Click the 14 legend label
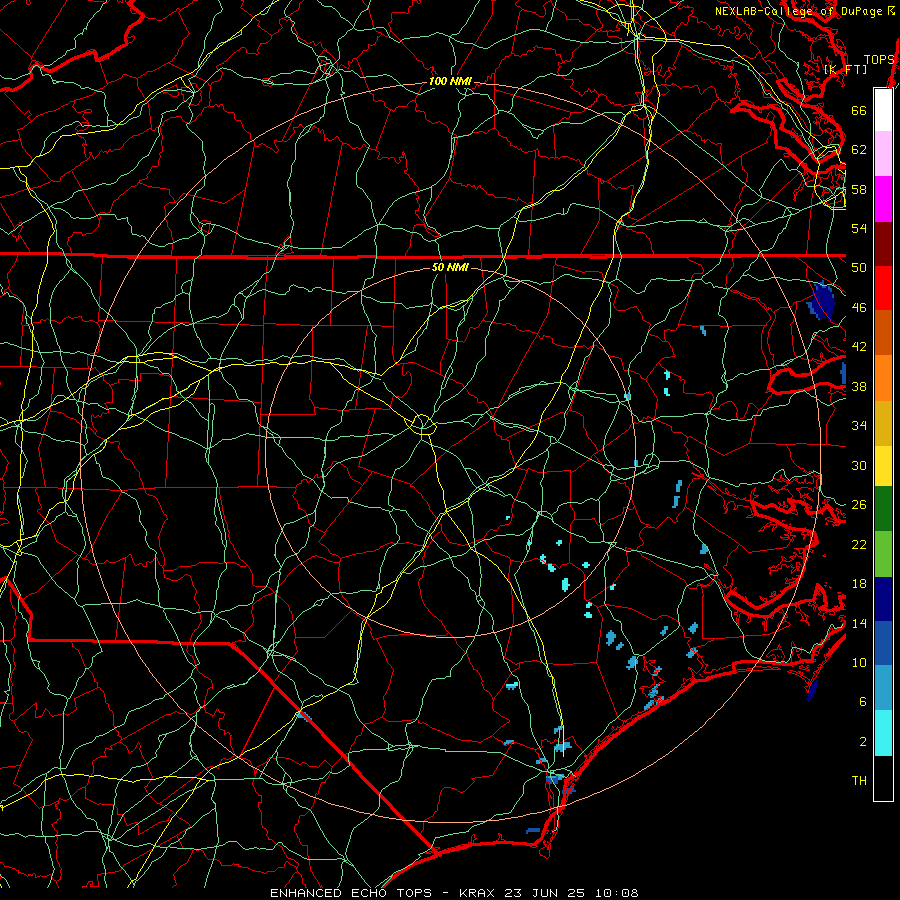This screenshot has height=900, width=900. tap(859, 623)
